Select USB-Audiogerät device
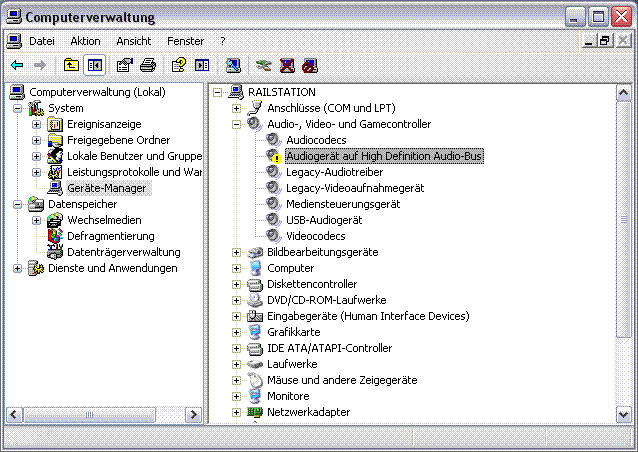This screenshot has height=452, width=638. click(x=324, y=220)
